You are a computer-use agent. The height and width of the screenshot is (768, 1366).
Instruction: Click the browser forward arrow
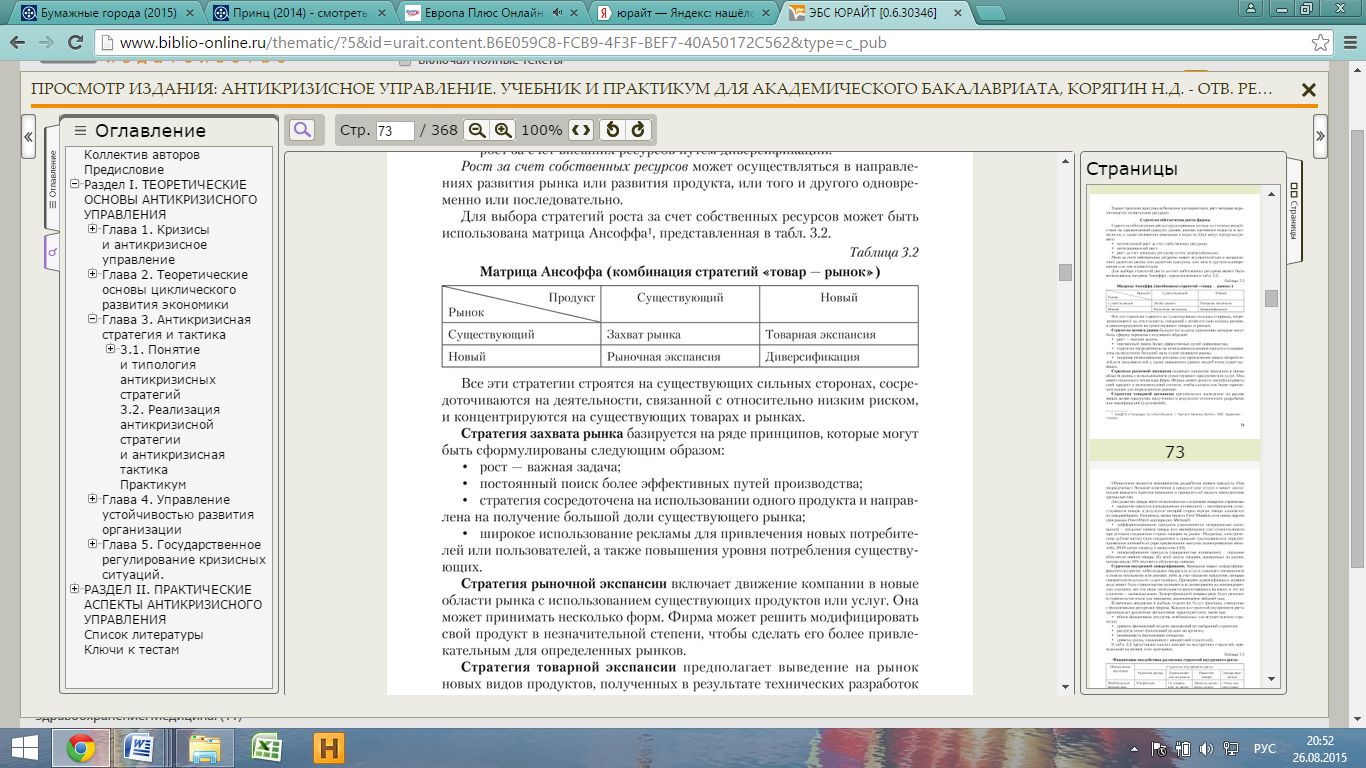[x=46, y=43]
